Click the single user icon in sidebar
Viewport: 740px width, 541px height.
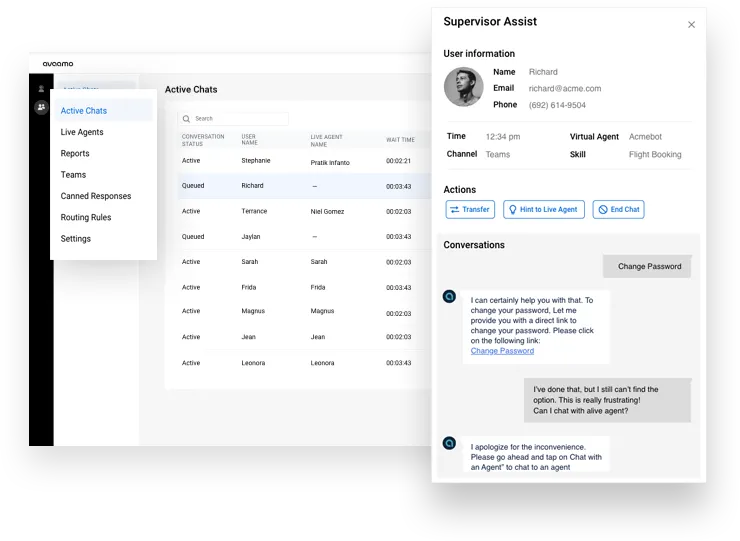click(x=41, y=89)
